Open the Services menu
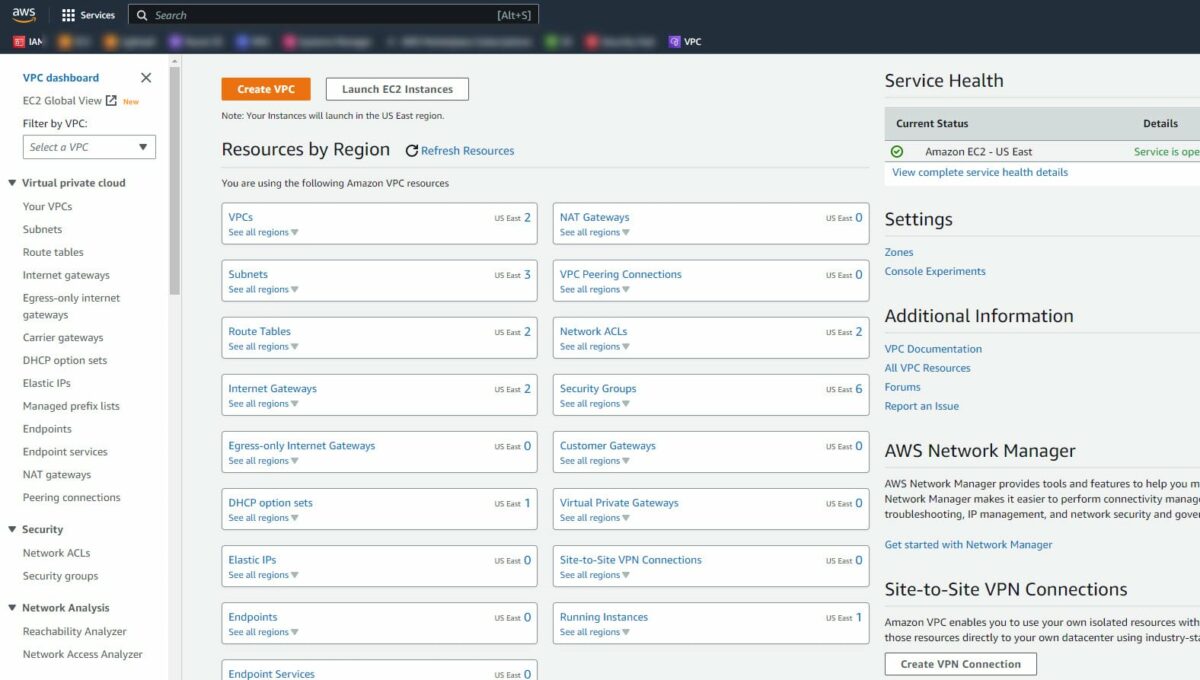The height and width of the screenshot is (680, 1200). (x=88, y=14)
